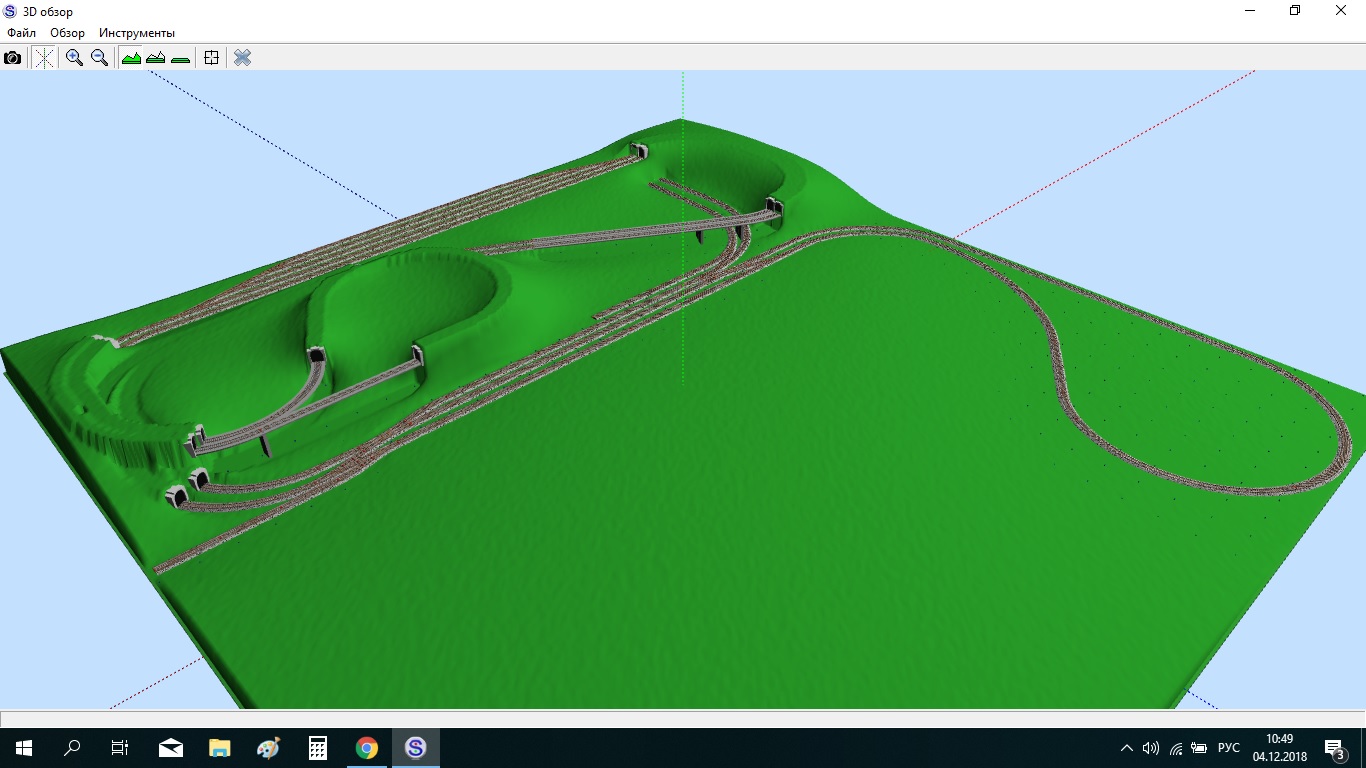Open File Explorer from the taskbar
This screenshot has width=1366, height=768.
(x=220, y=747)
